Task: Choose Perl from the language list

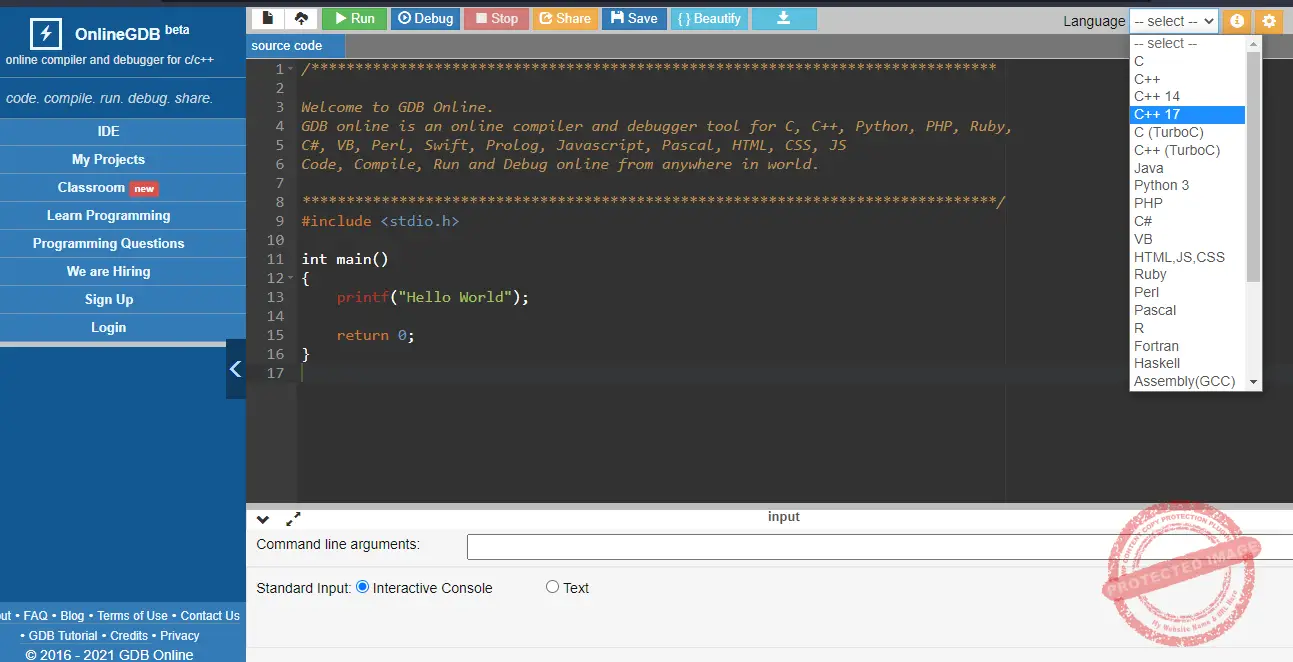Action: tap(1188, 292)
